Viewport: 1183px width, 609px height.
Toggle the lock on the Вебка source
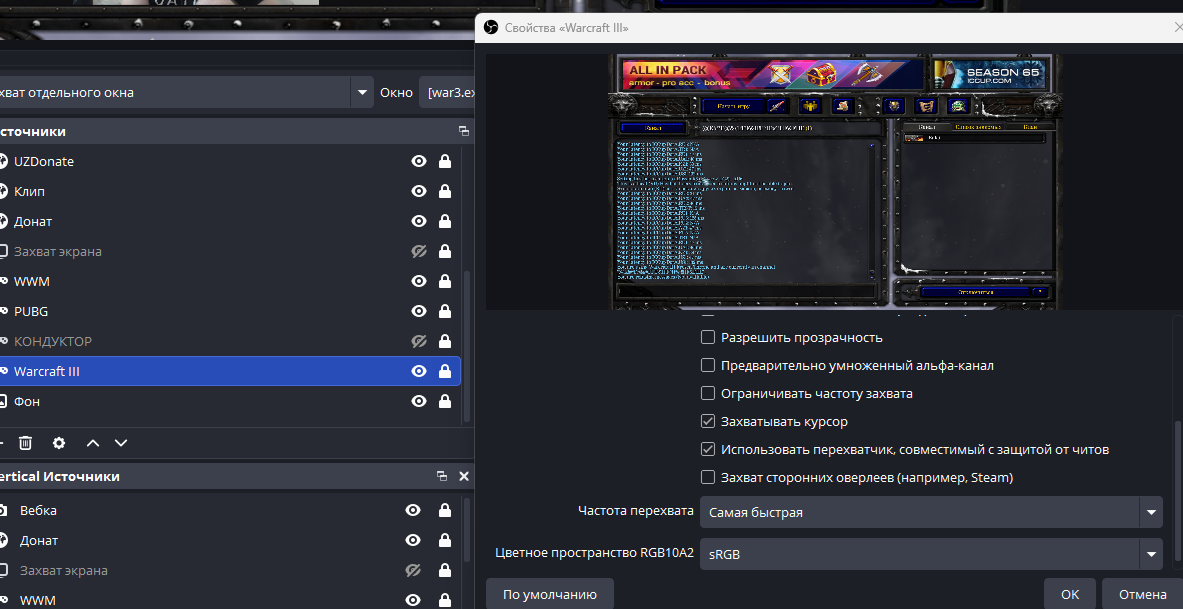coord(445,511)
